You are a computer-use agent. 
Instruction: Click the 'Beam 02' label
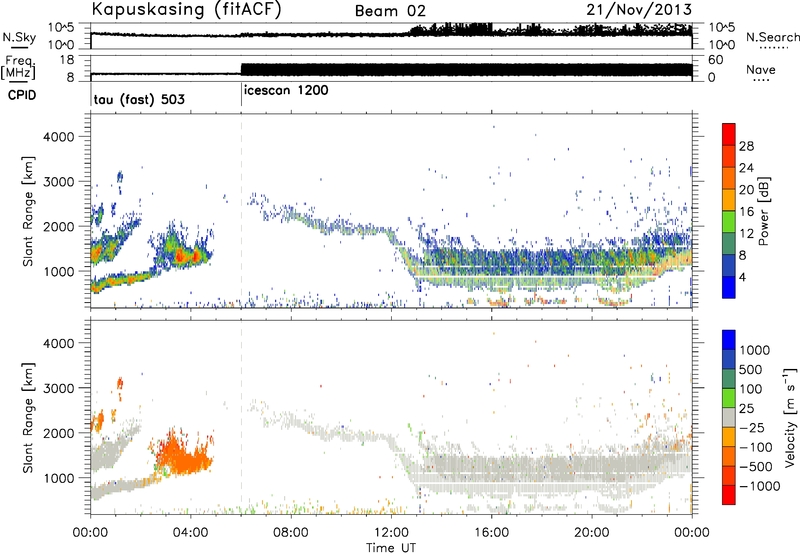[390, 11]
